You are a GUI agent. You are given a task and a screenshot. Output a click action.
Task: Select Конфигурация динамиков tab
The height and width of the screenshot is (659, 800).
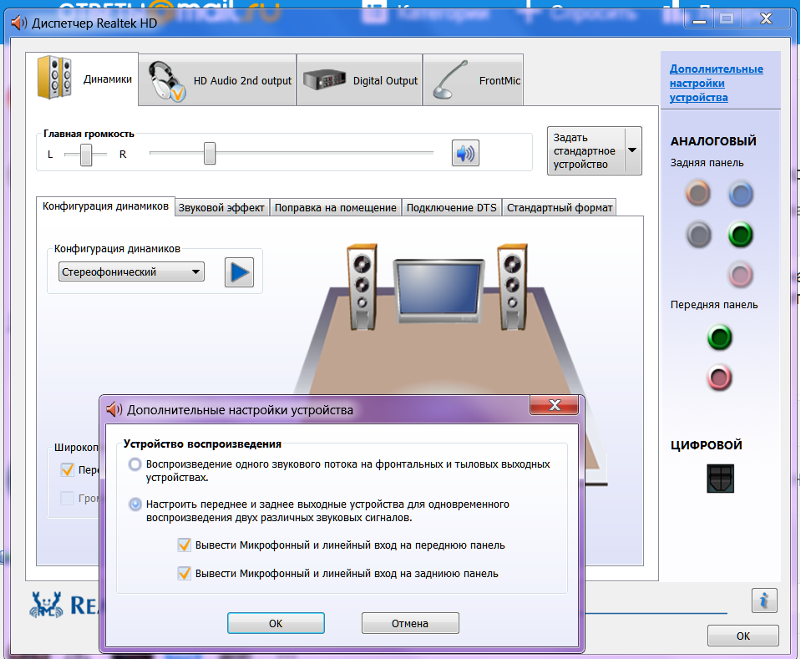106,206
